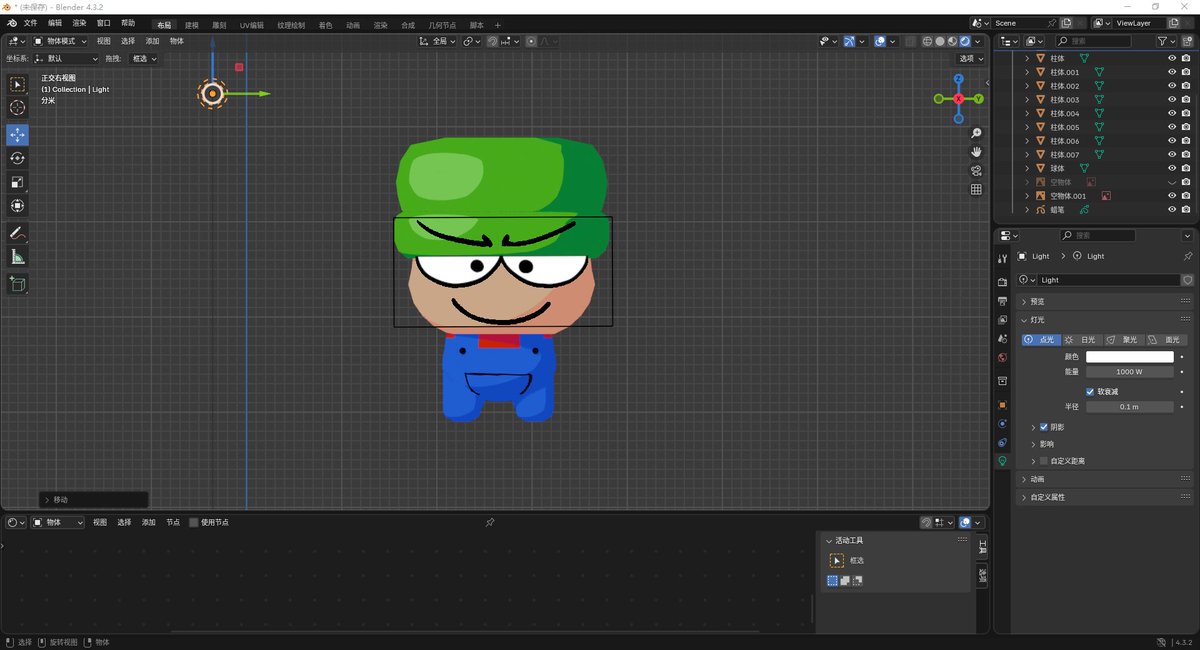Open the viewport 选项 dropdown

[x=970, y=59]
